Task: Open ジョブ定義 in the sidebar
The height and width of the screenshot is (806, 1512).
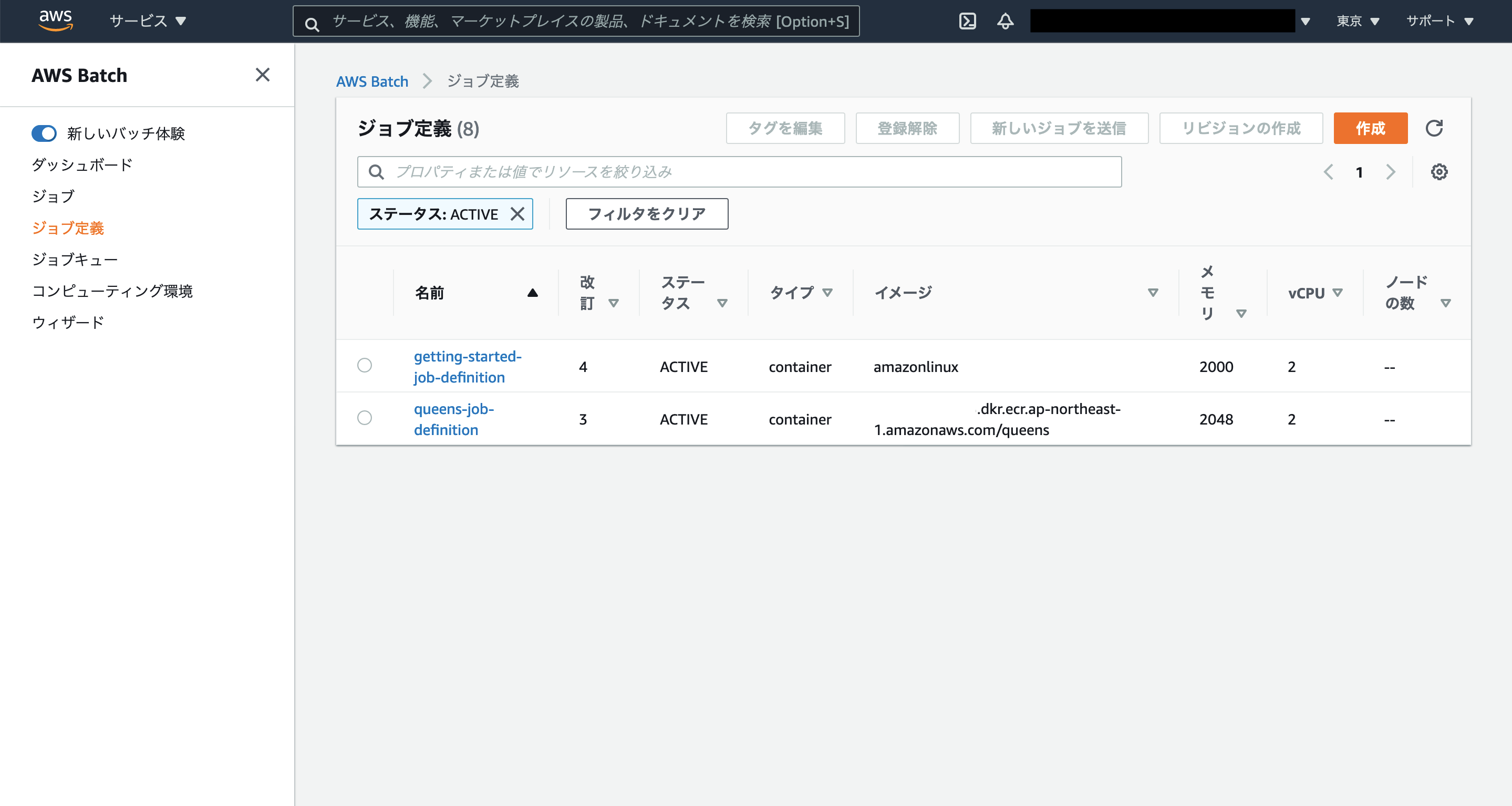Action: [x=68, y=228]
